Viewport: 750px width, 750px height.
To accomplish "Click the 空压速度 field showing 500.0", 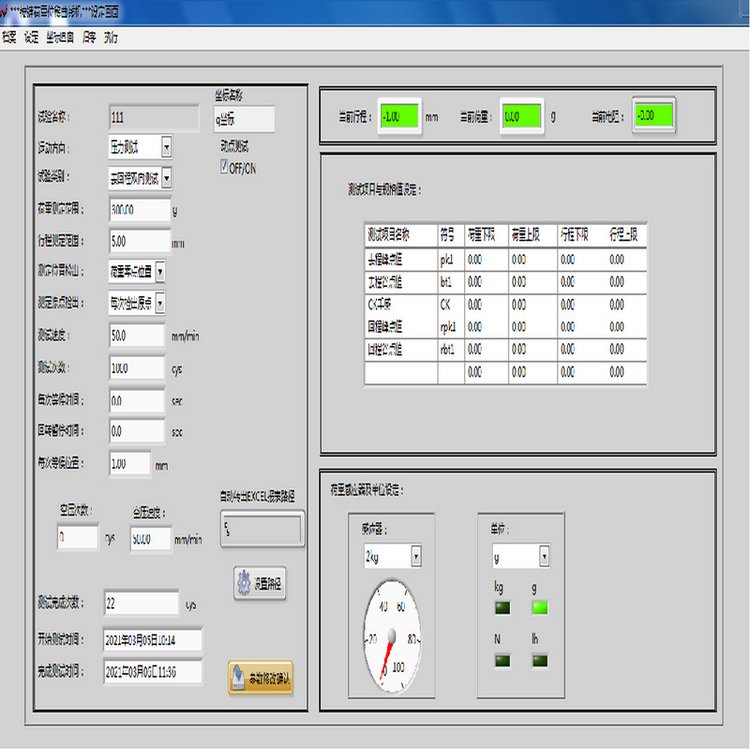I will pyautogui.click(x=150, y=539).
